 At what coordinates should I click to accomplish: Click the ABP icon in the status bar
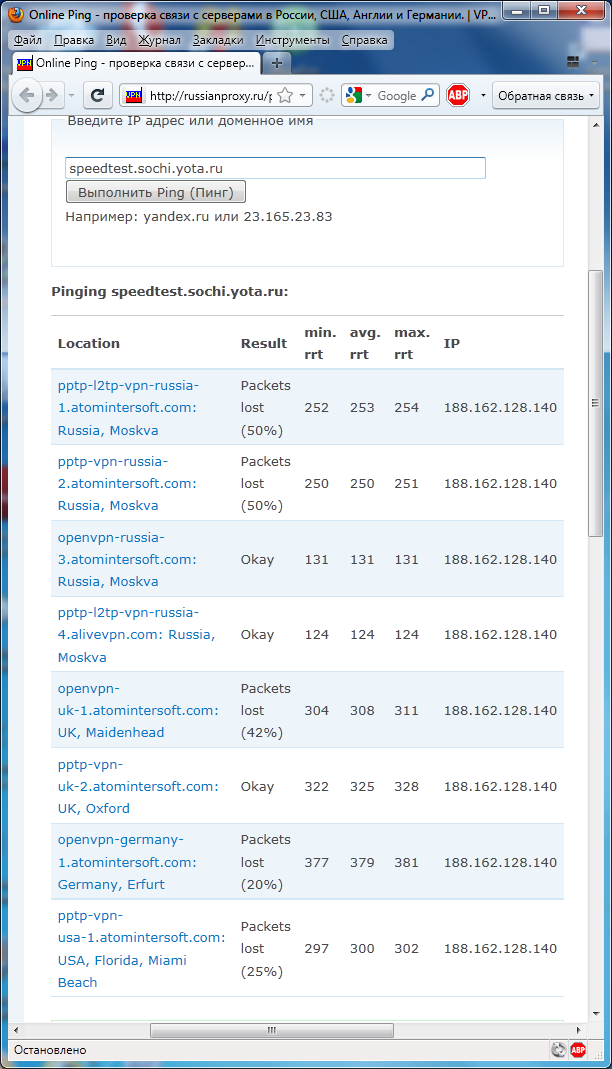click(578, 1050)
